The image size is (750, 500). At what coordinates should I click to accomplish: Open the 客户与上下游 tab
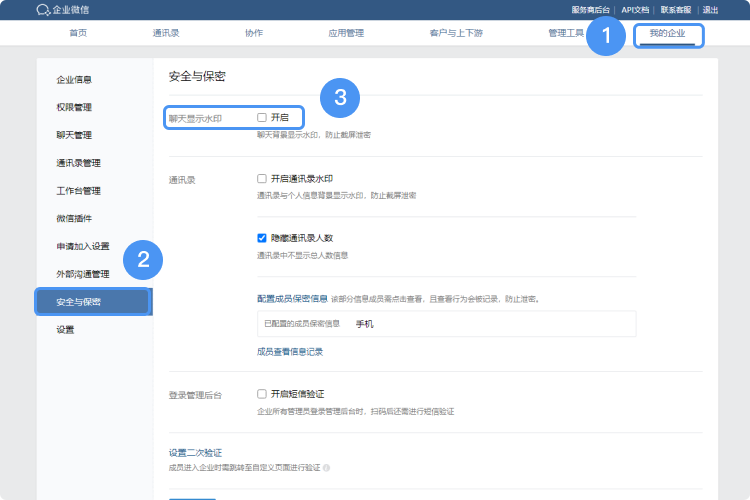(x=456, y=34)
